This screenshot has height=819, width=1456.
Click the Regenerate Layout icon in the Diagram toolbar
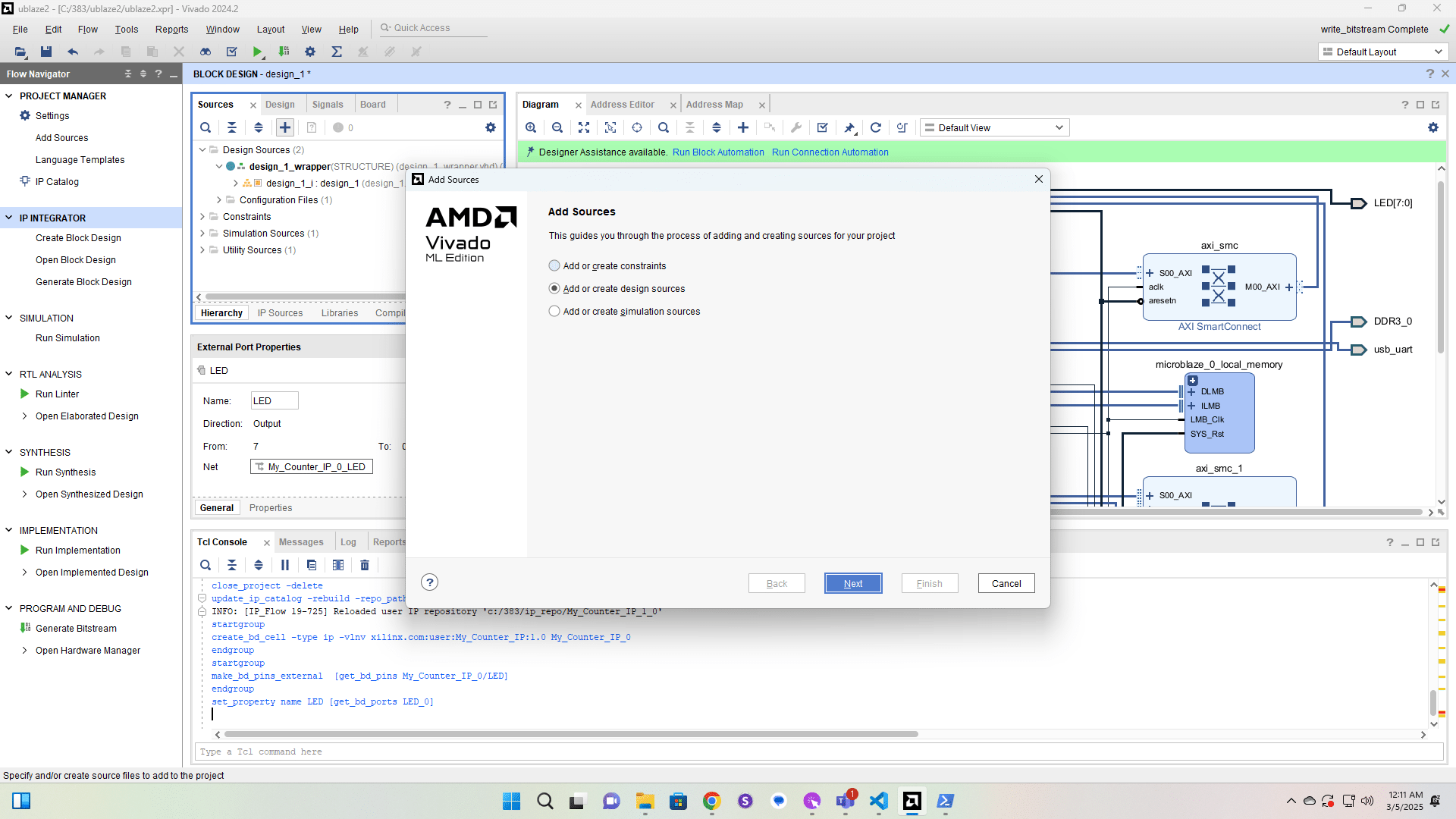click(875, 127)
